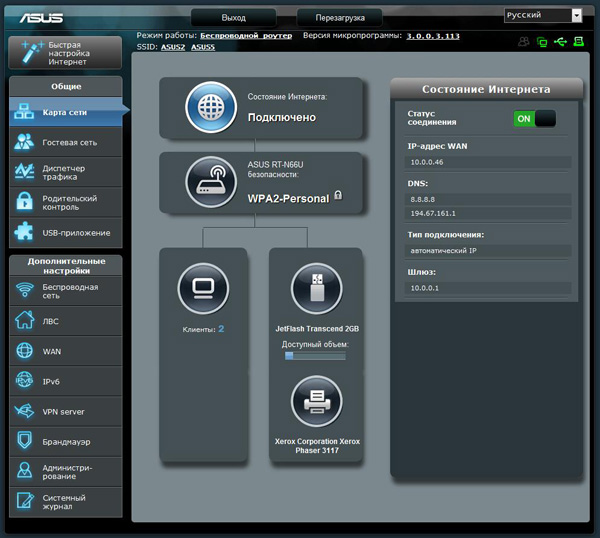Click the Гостевая сеть guest users icon
Screen dimensions: 600x538
coord(24,142)
